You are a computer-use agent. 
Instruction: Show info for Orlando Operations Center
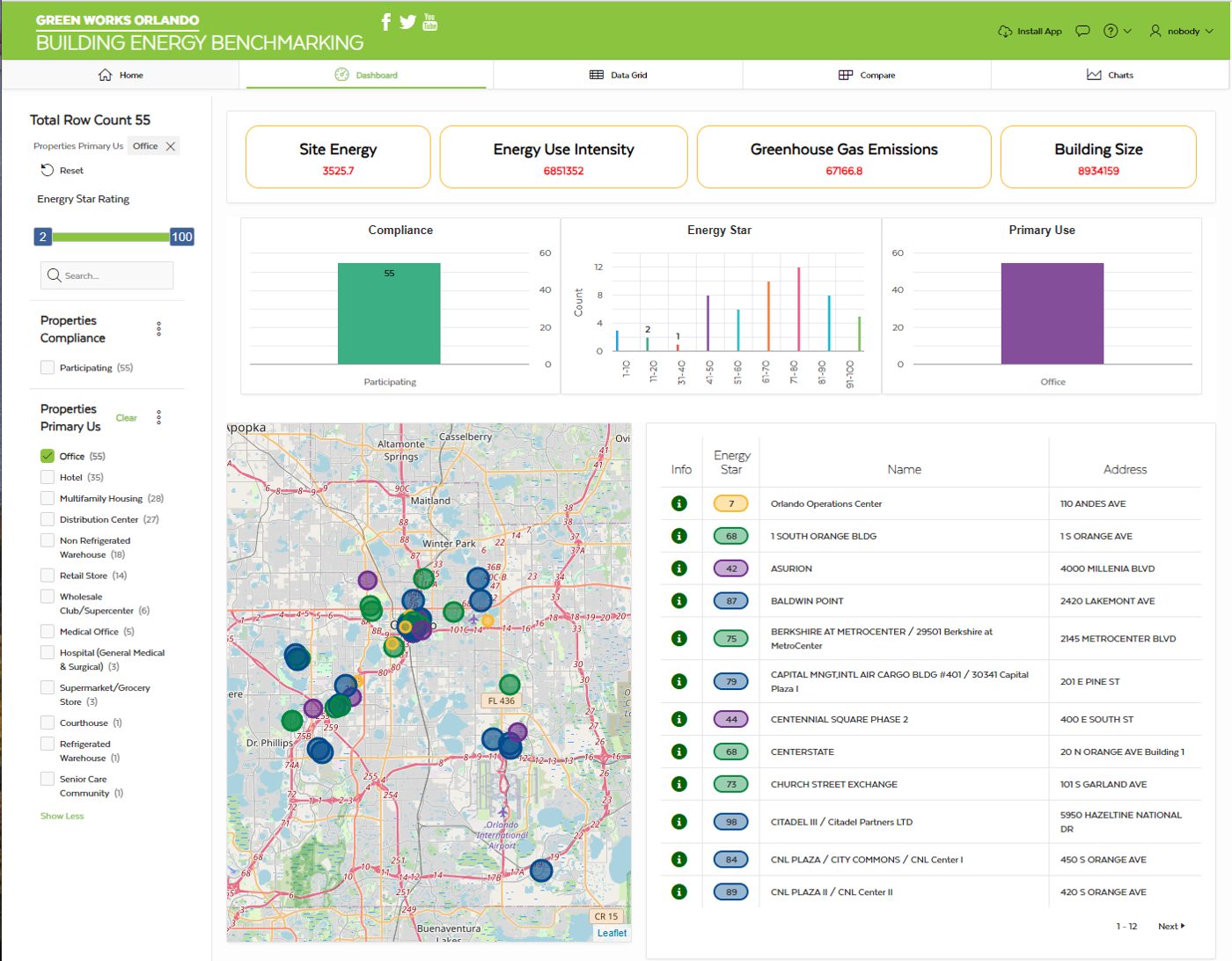pos(679,503)
